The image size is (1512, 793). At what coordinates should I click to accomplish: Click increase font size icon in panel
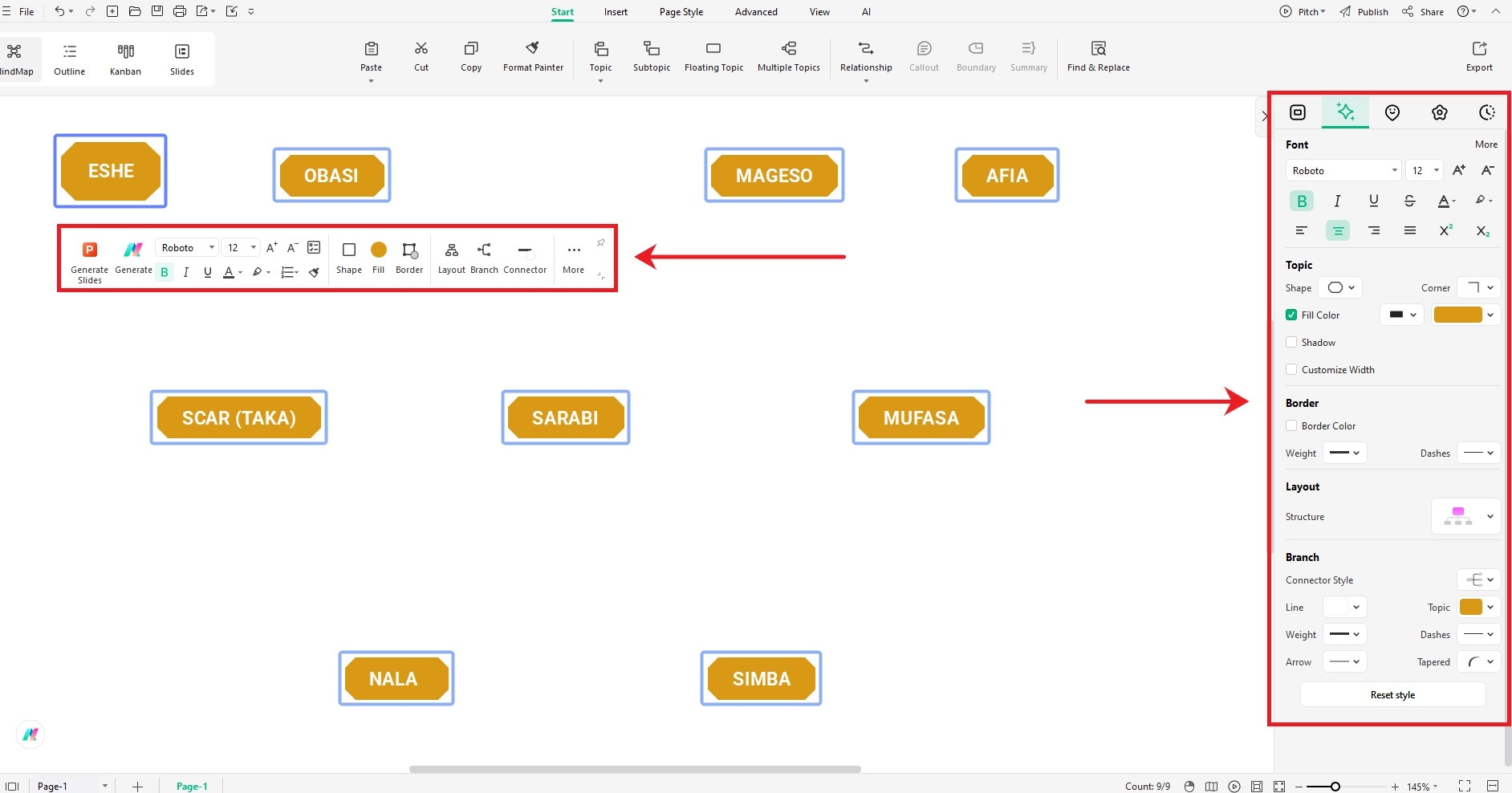[x=1459, y=170]
